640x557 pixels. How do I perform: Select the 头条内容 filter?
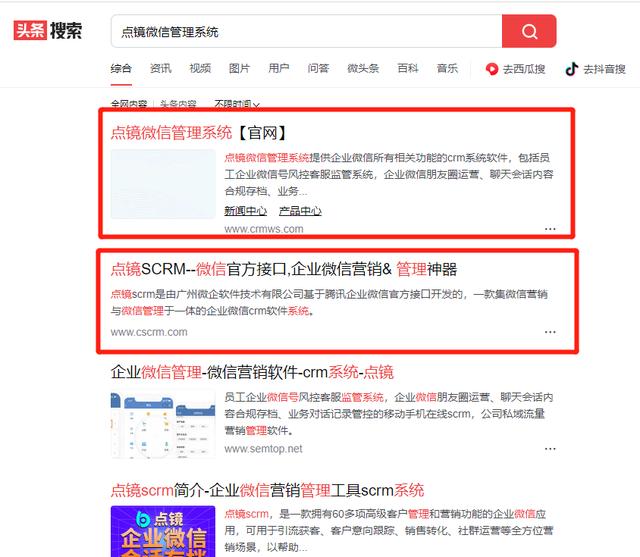178,104
